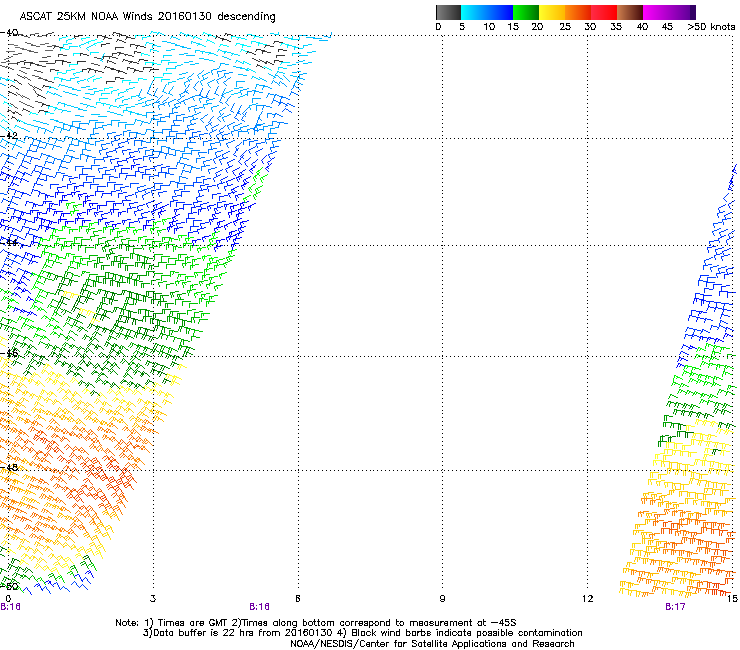Screen dimensions: 740x650
Task: Click the legend value 30
Action: click(x=590, y=27)
